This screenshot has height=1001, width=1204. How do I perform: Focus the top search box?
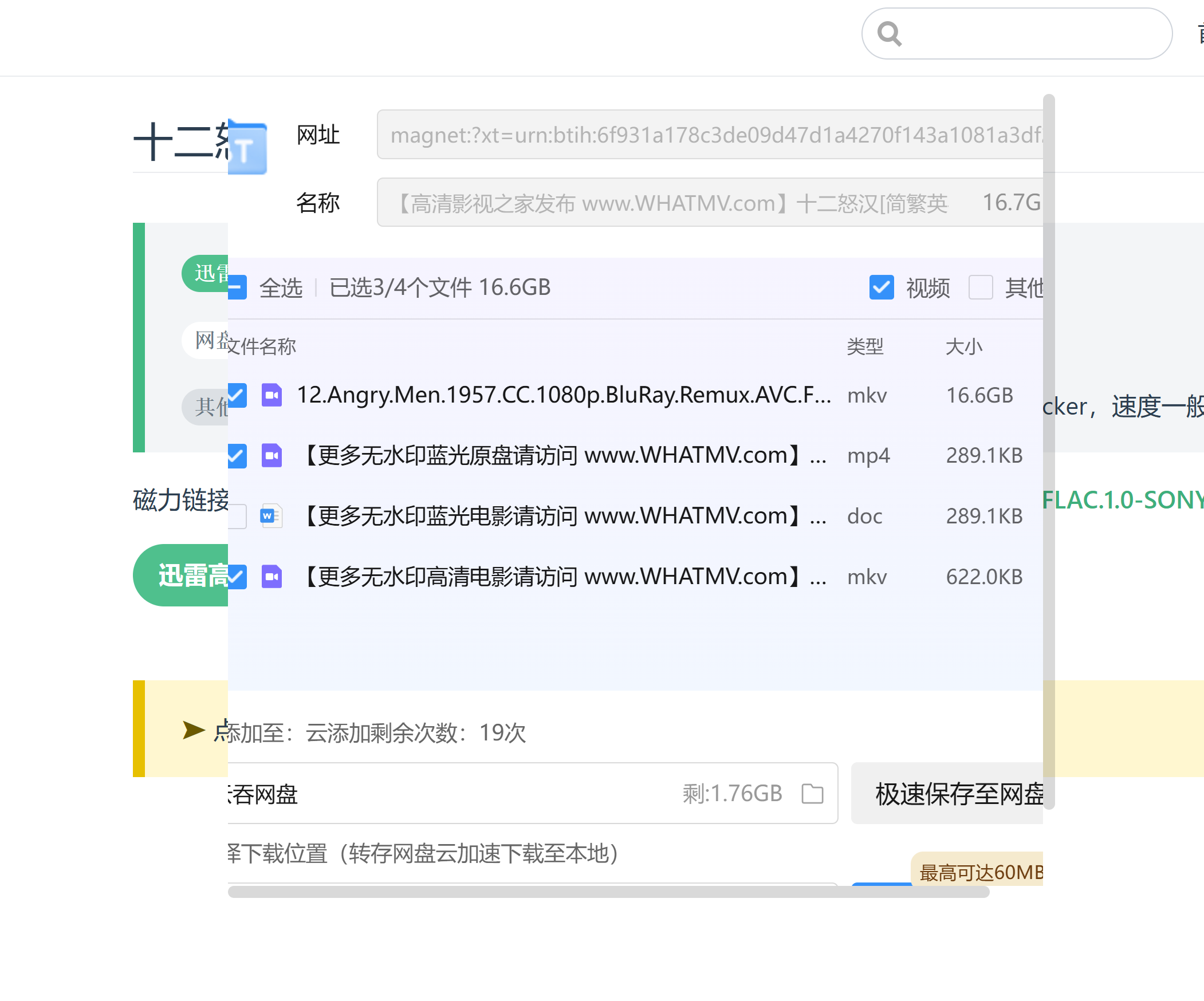pos(1017,33)
